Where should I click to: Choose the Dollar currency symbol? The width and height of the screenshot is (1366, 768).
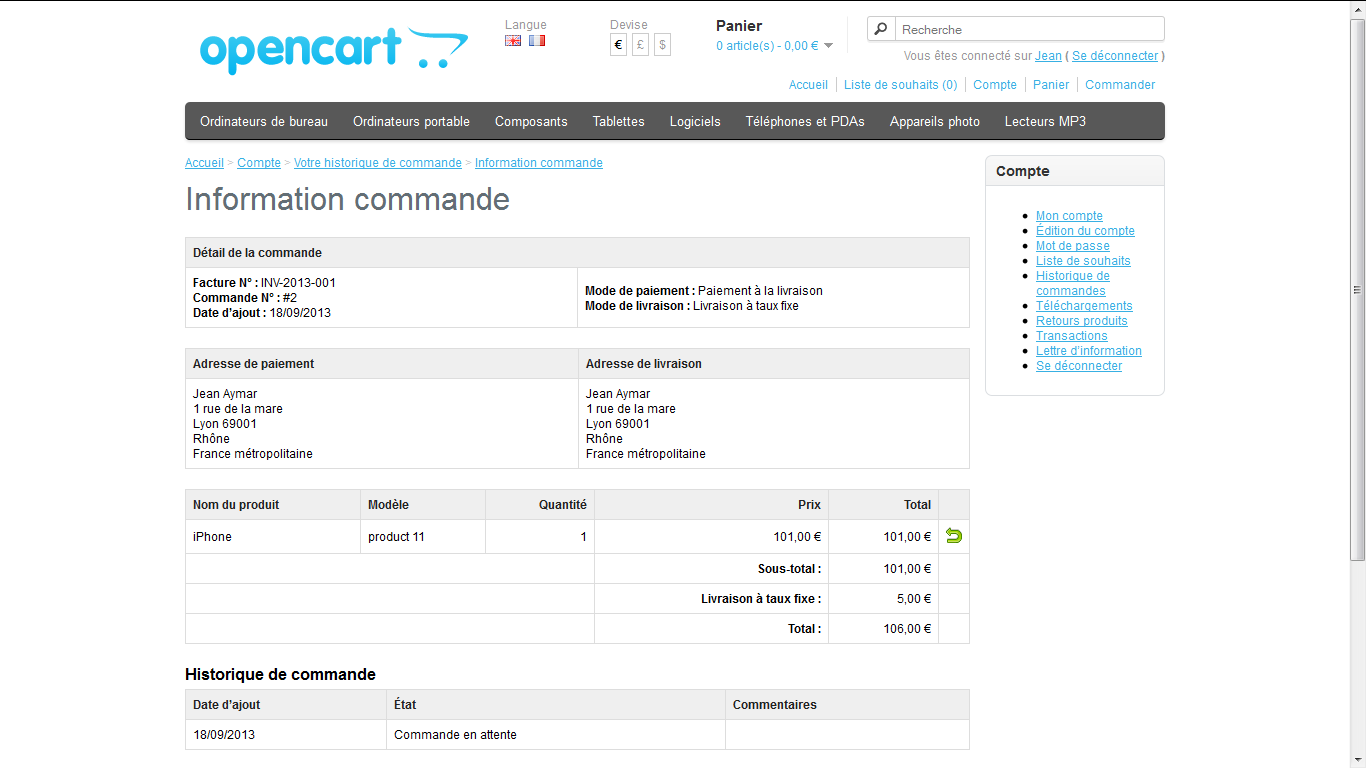tap(662, 45)
